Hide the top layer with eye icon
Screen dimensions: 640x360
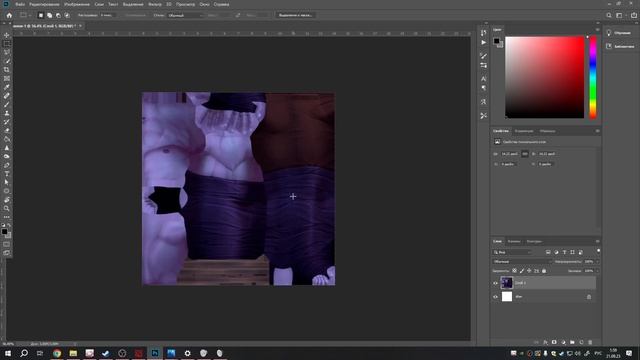coord(495,283)
